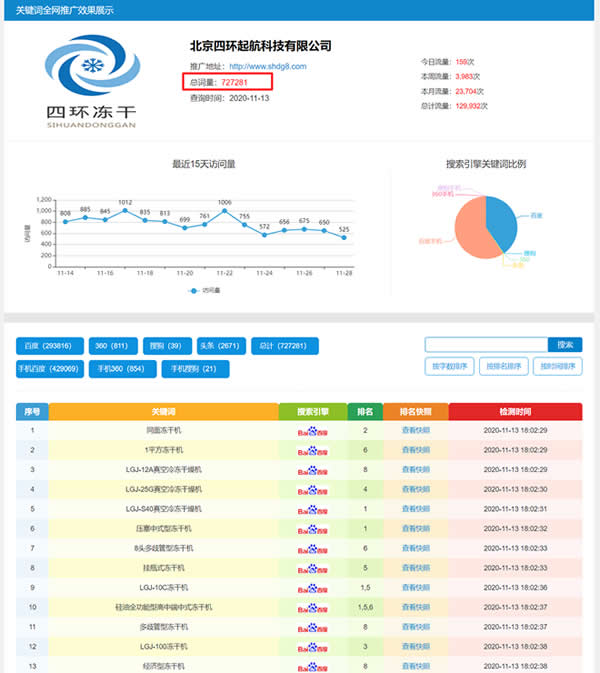Click the 本月流量 23,704次 value
Image resolution: width=600 pixels, height=673 pixels.
pos(470,91)
